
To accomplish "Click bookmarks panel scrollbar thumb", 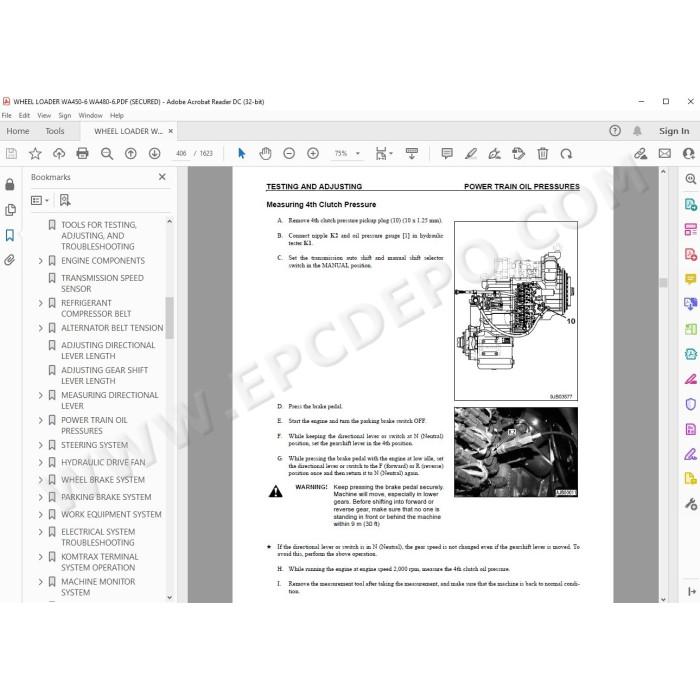I will click(x=170, y=317).
